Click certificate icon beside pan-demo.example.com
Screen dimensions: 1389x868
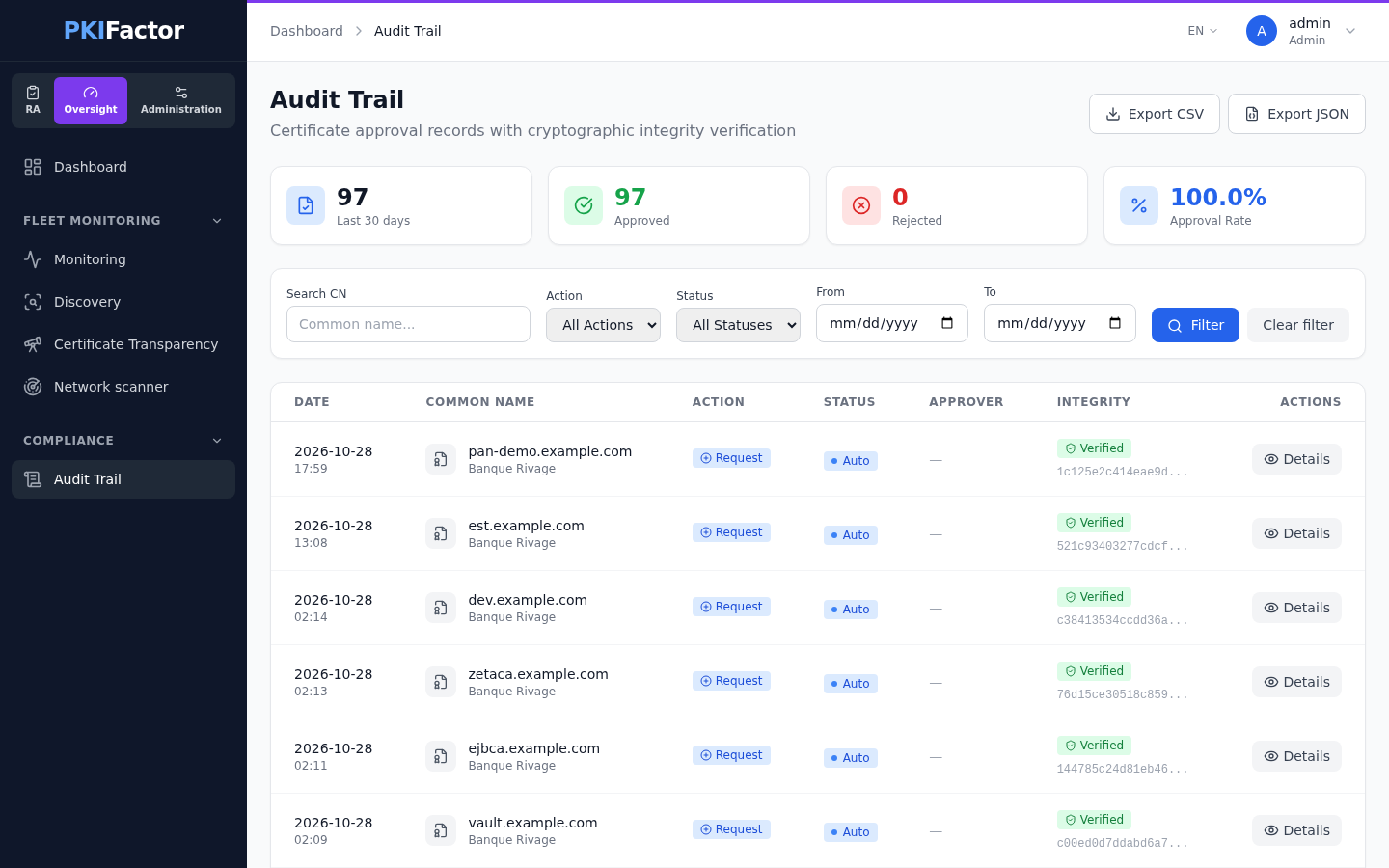tap(441, 459)
